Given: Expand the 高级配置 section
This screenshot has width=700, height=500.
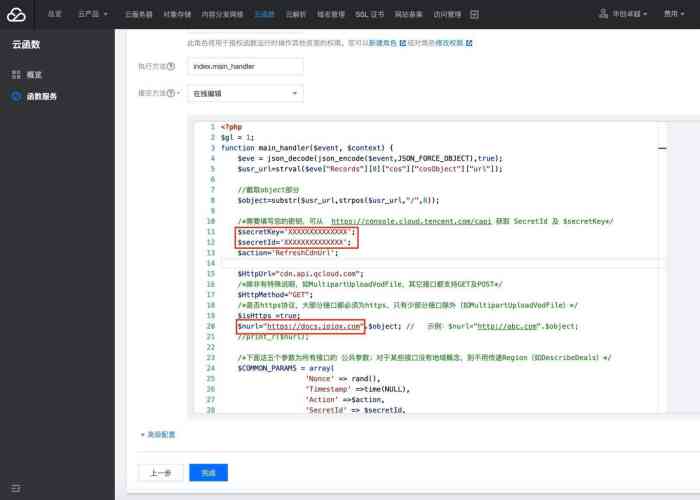Looking at the screenshot, I should coord(158,434).
